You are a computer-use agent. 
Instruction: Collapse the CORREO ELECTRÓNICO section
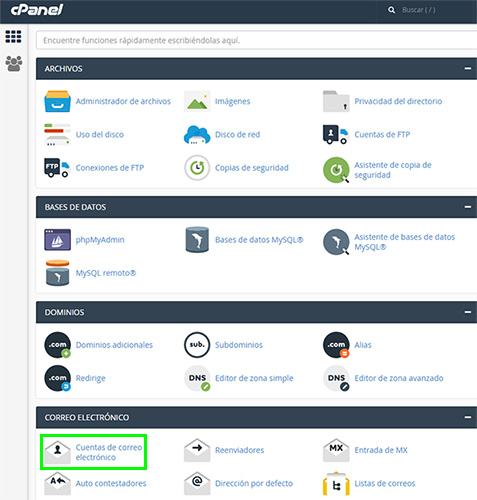(468, 417)
